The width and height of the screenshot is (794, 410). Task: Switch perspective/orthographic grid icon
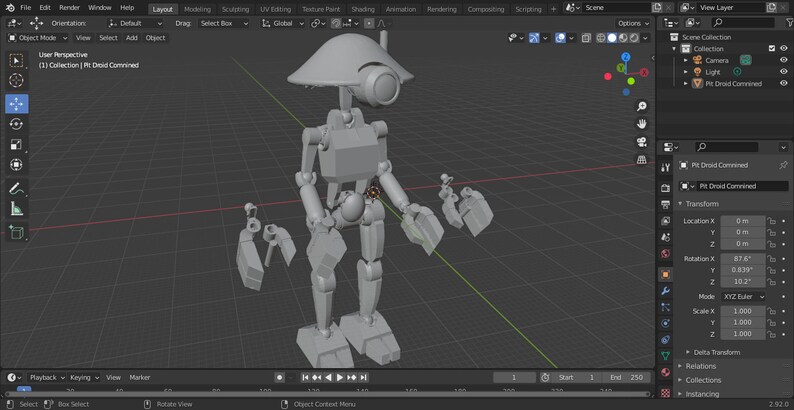(x=642, y=159)
